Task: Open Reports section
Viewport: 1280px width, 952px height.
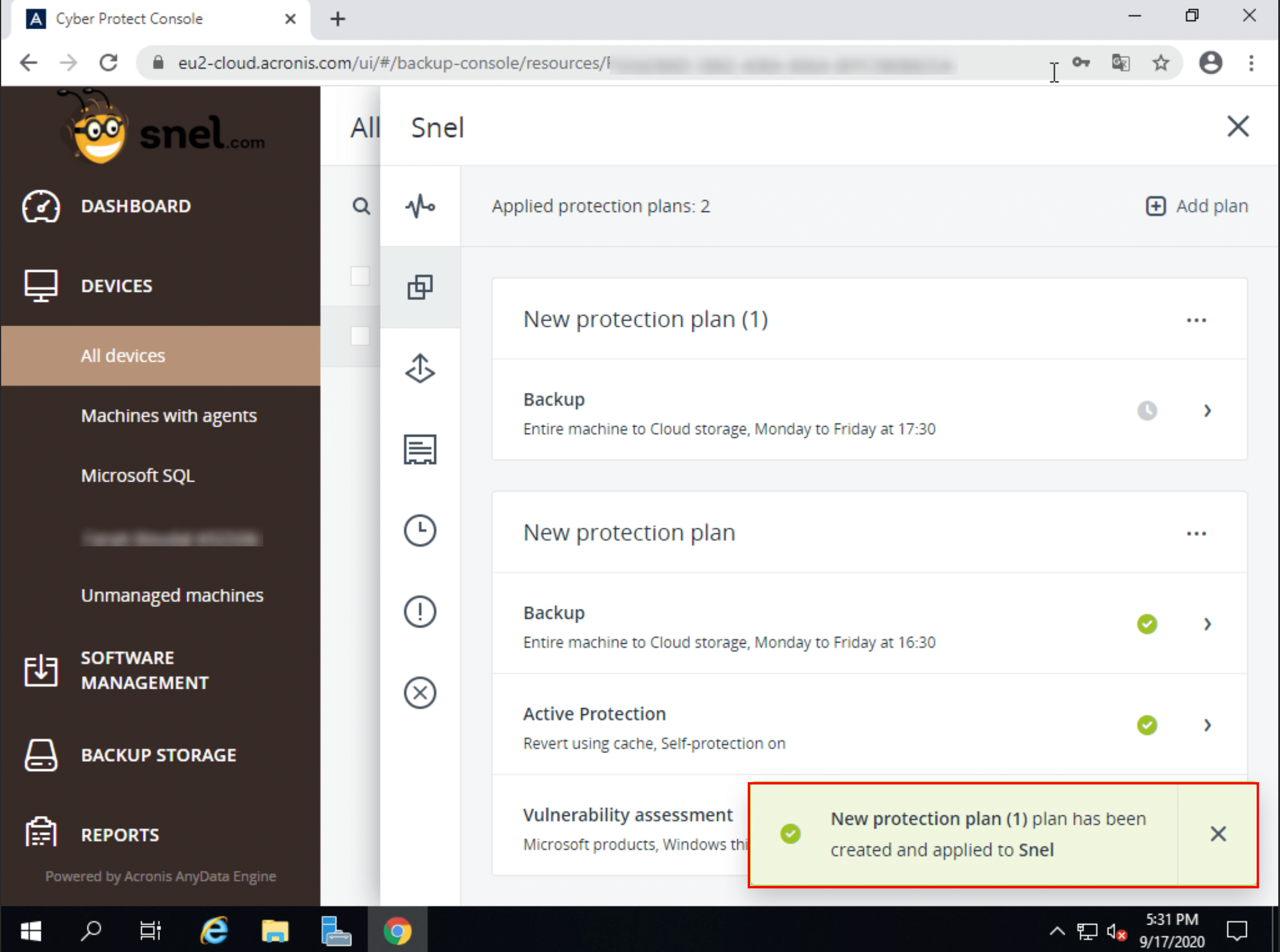Action: point(120,835)
